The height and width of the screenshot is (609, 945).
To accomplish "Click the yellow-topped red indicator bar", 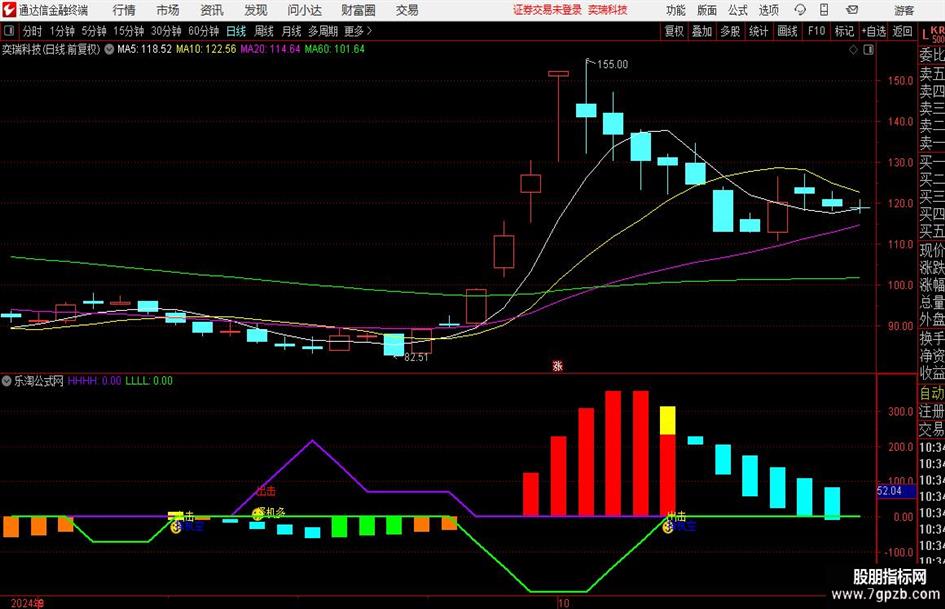I will click(668, 461).
